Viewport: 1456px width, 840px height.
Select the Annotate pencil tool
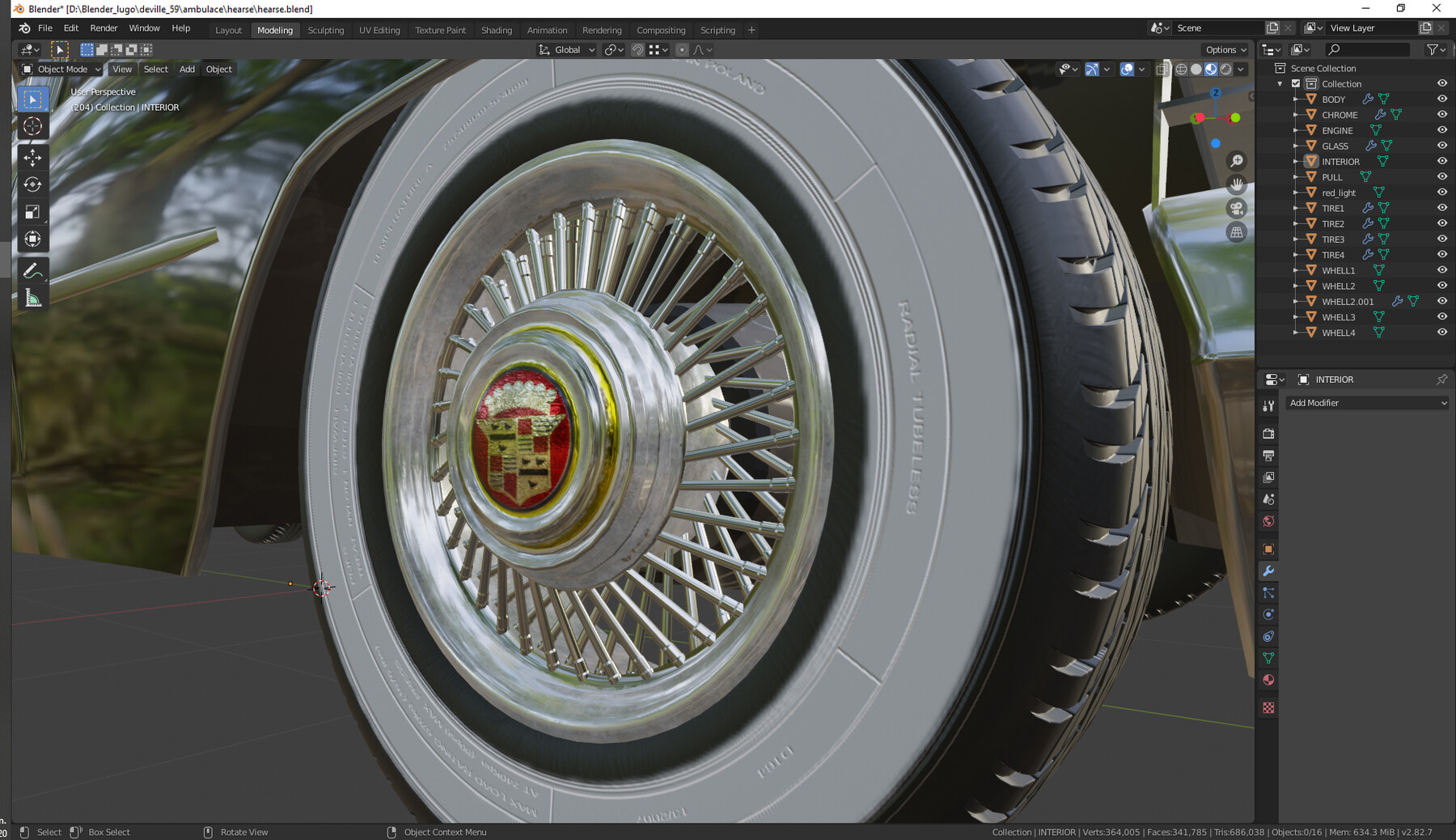pos(32,270)
